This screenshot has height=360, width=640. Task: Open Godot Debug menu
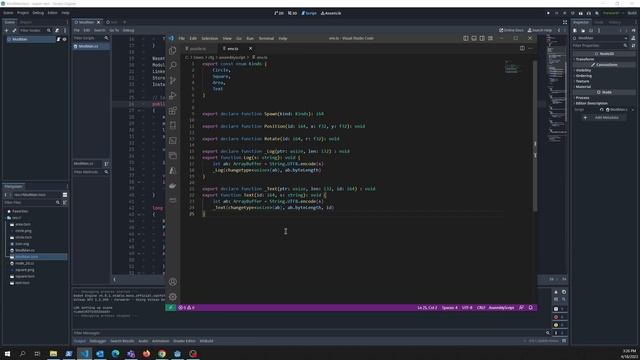tap(38, 13)
